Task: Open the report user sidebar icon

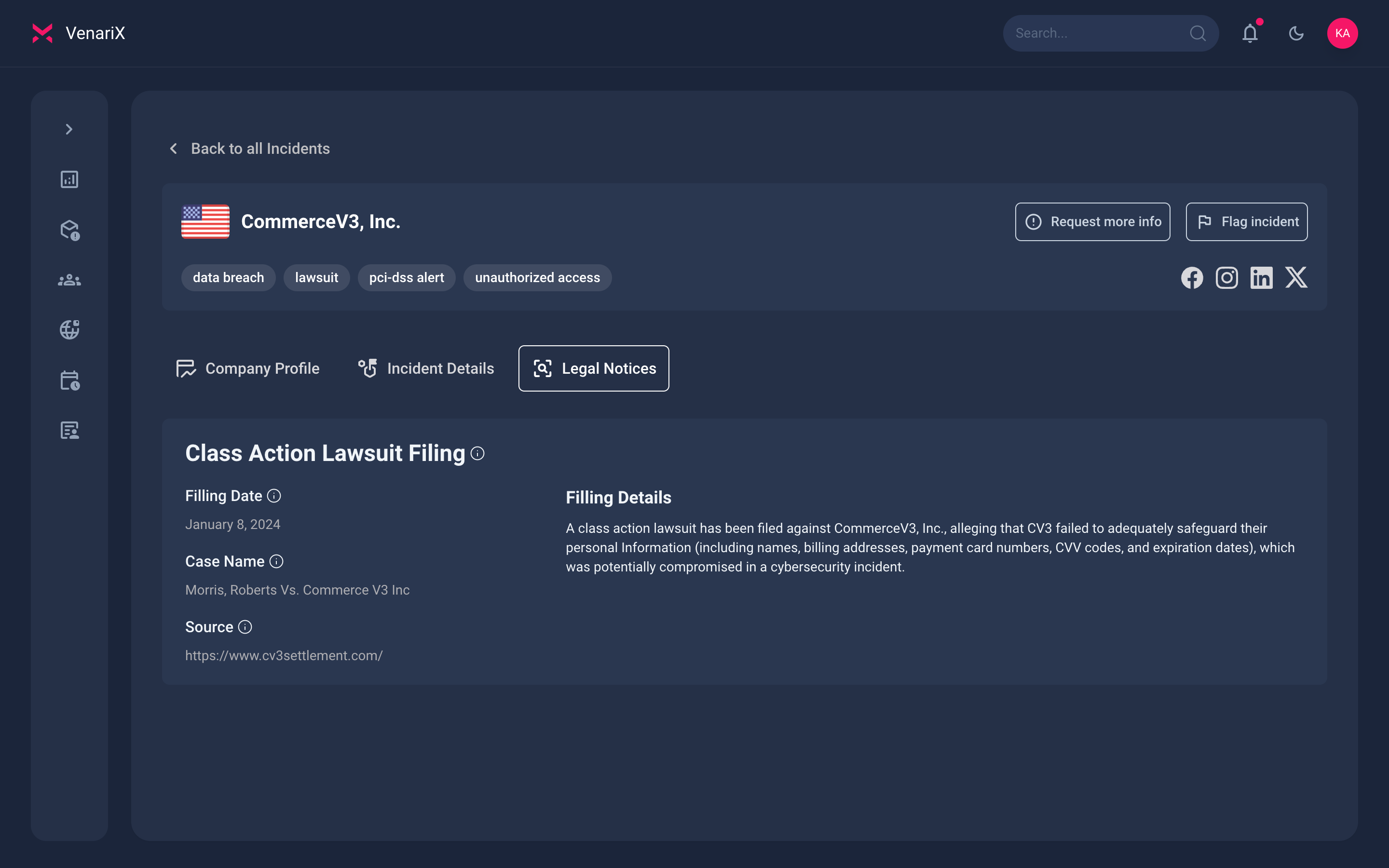Action: [x=69, y=430]
